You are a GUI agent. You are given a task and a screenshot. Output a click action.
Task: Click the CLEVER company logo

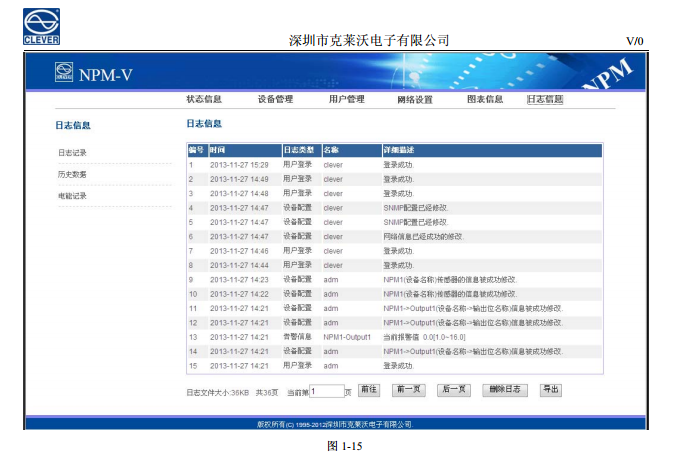[41, 26]
